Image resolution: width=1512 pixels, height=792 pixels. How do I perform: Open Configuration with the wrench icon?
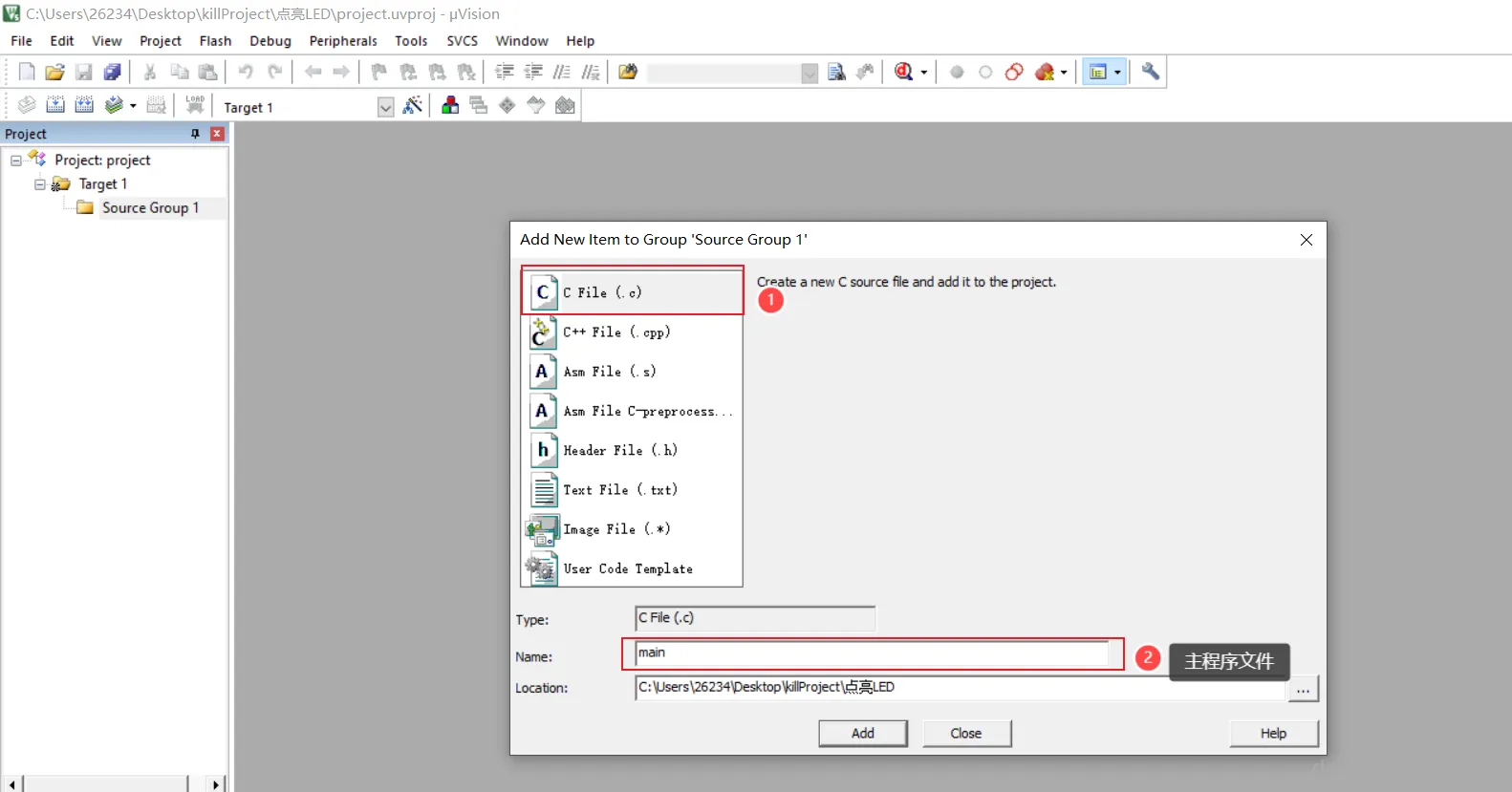[x=1151, y=72]
